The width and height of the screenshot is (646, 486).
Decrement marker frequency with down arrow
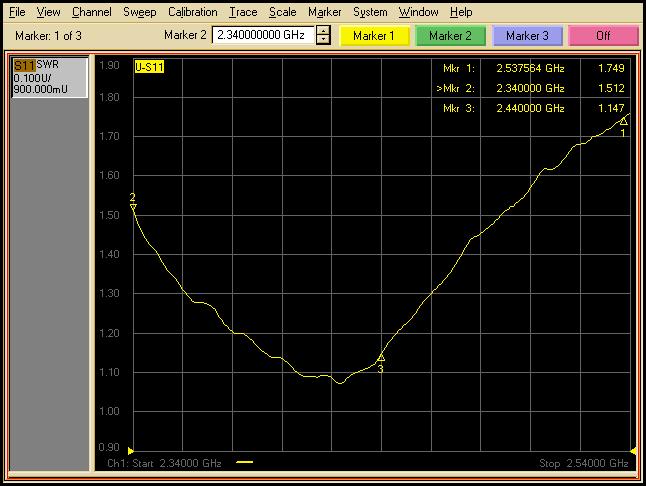tap(323, 40)
